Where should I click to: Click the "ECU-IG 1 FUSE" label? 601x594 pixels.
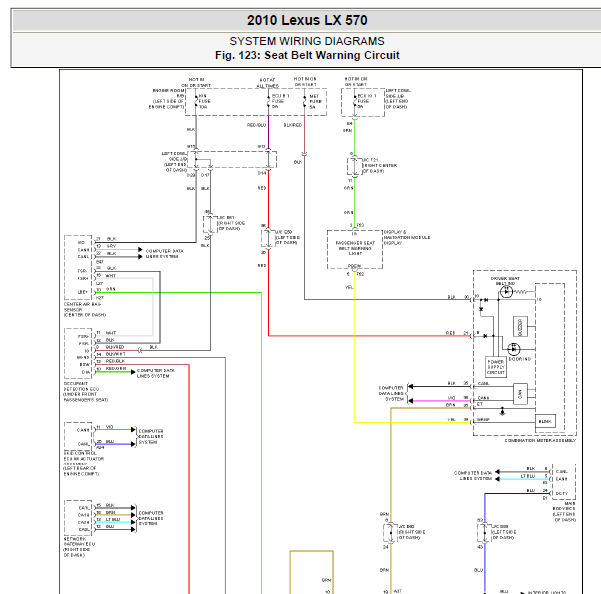366,101
